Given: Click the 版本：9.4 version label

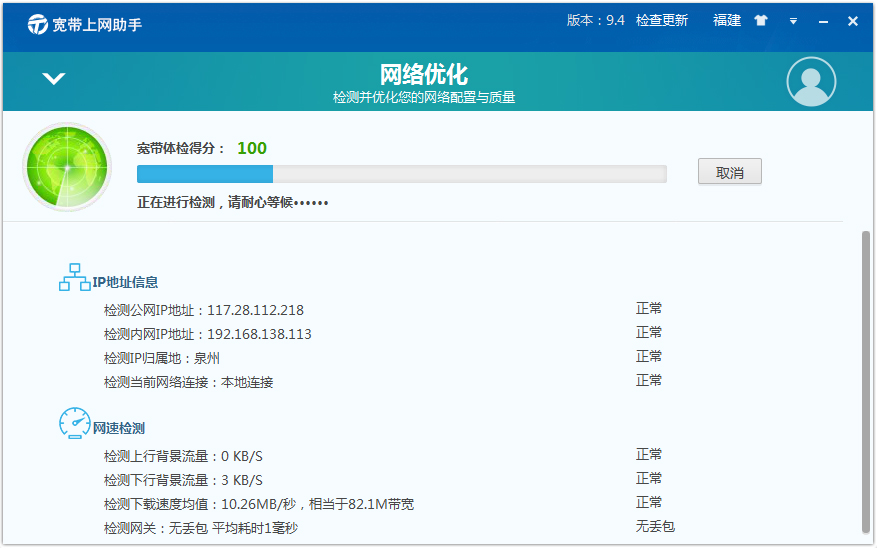Looking at the screenshot, I should tap(595, 21).
